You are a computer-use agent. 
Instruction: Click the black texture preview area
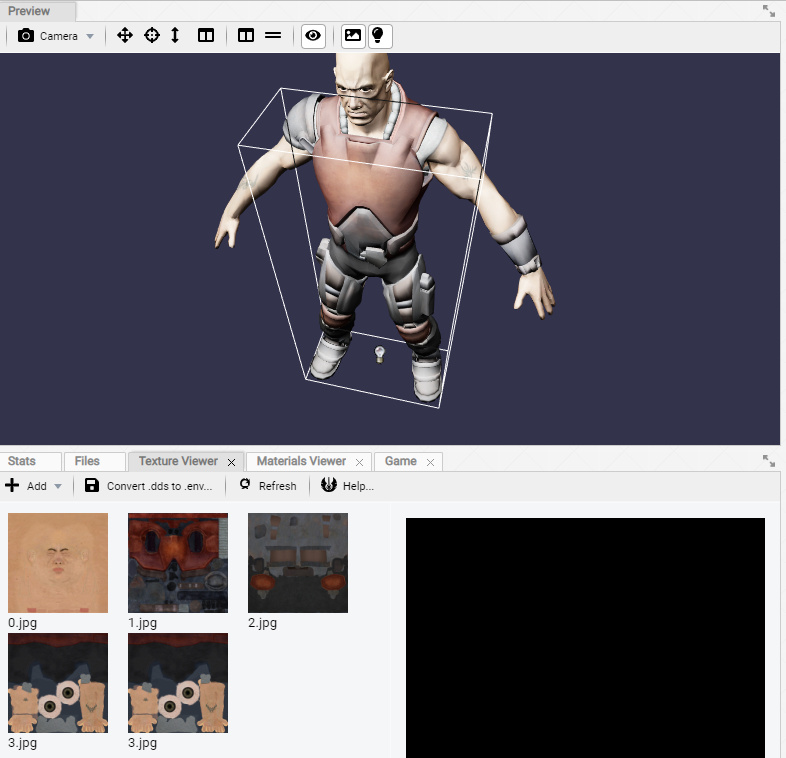pos(585,638)
